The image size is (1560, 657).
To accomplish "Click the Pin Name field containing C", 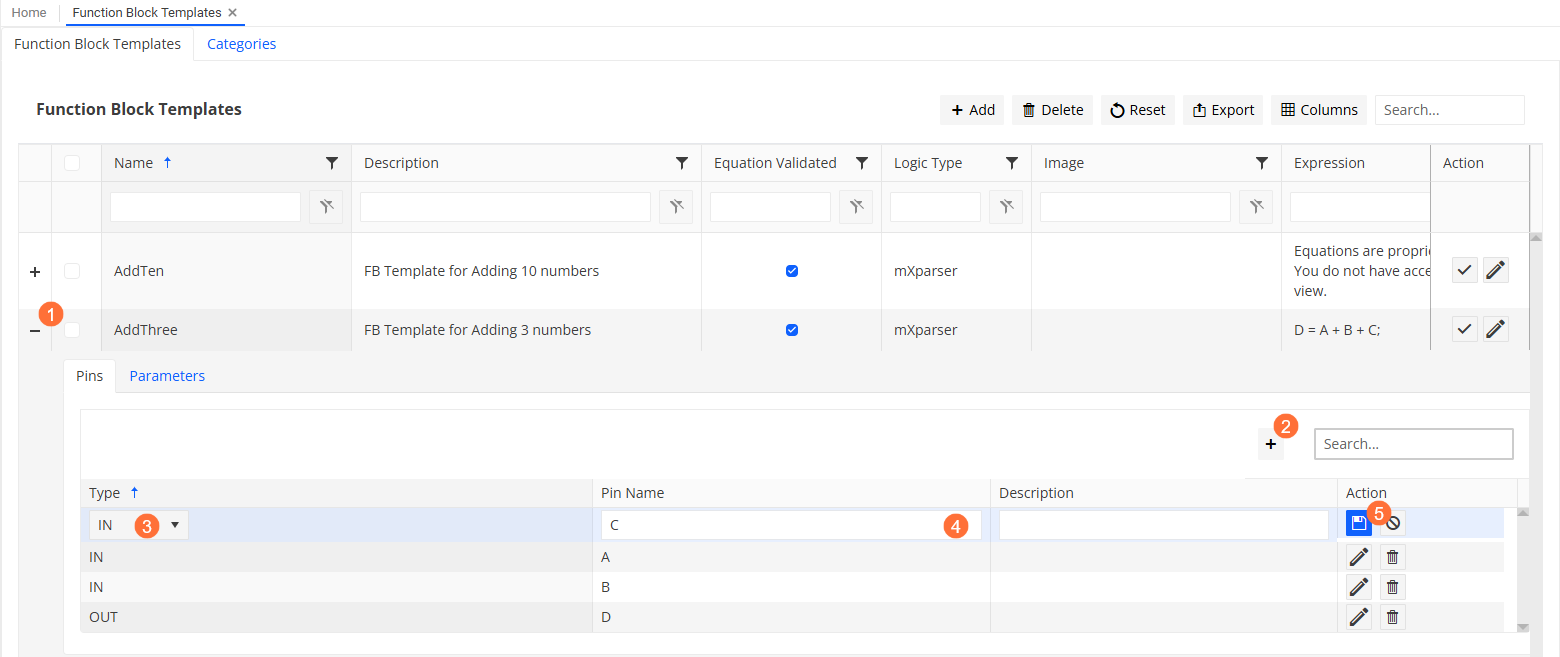I will [790, 525].
